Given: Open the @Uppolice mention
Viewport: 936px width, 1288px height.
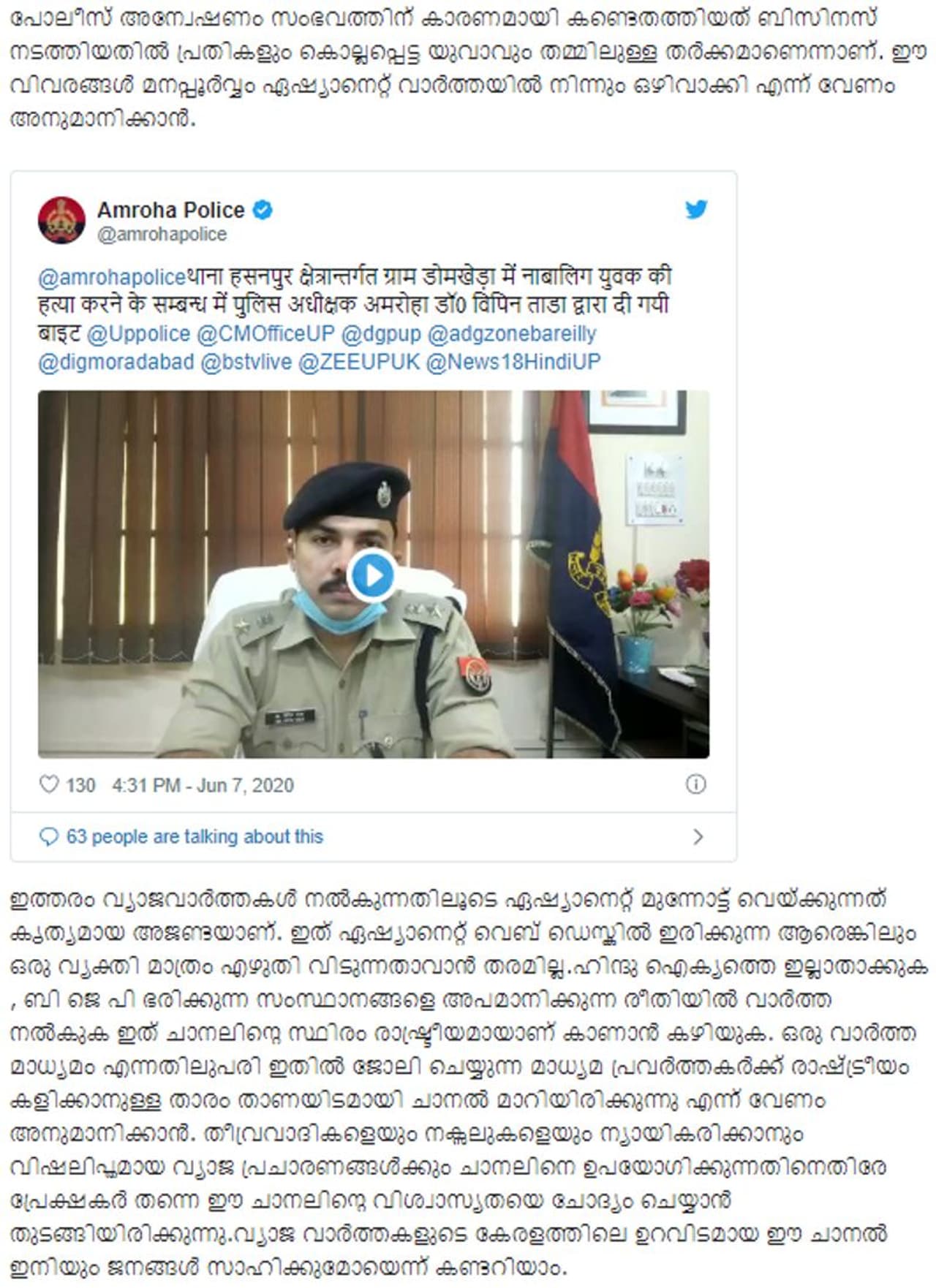Looking at the screenshot, I should click(138, 334).
